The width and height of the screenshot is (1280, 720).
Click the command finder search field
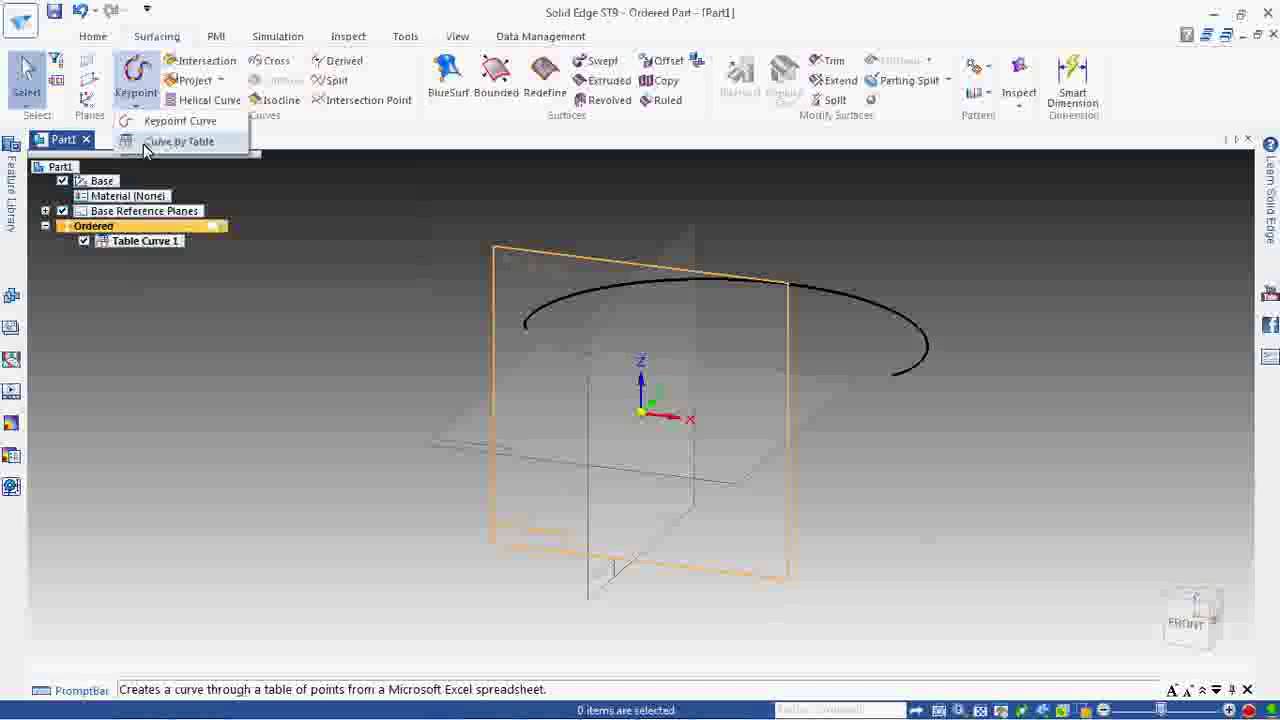pos(839,710)
